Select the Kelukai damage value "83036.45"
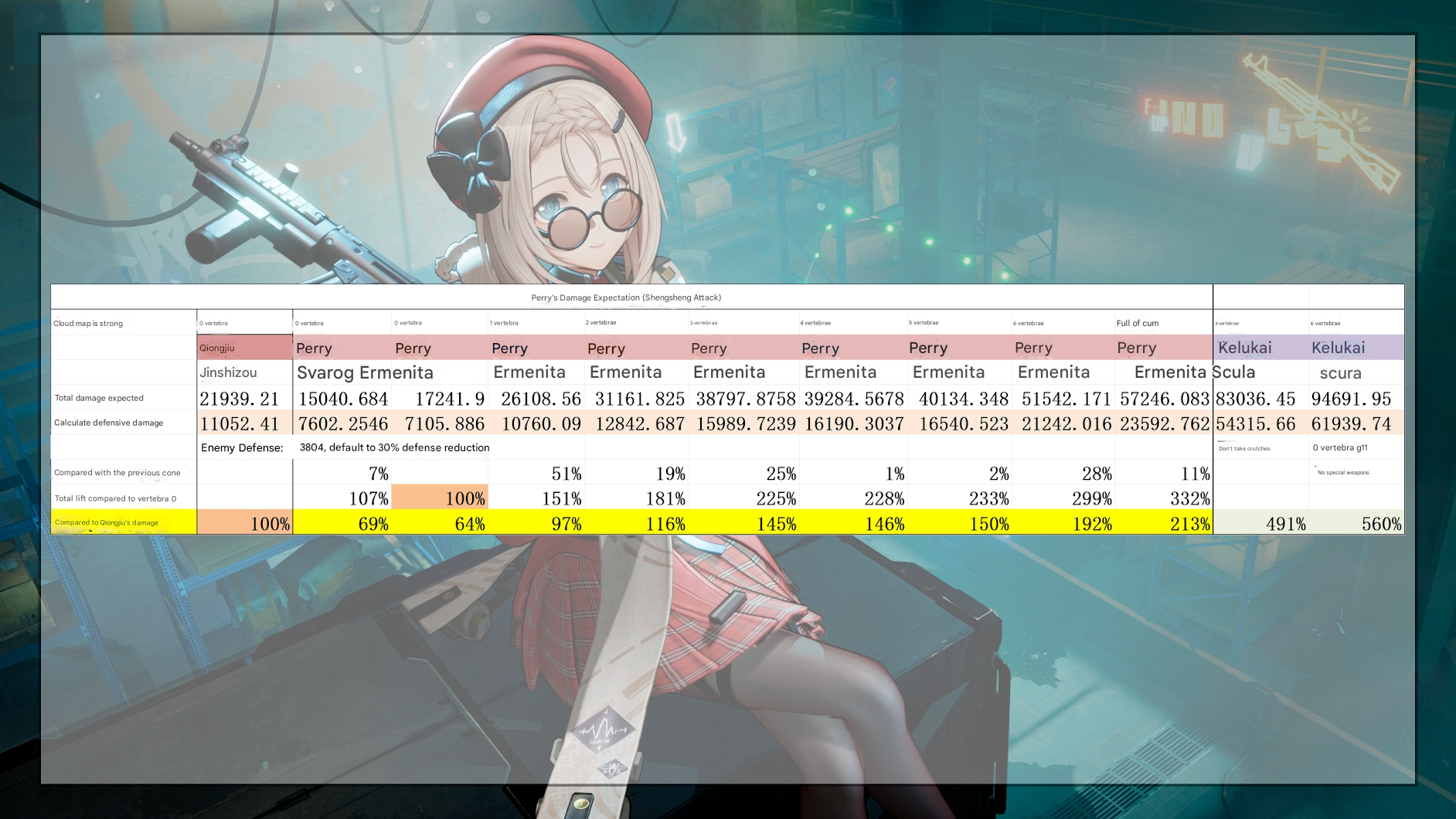The width and height of the screenshot is (1456, 819). click(x=1255, y=399)
